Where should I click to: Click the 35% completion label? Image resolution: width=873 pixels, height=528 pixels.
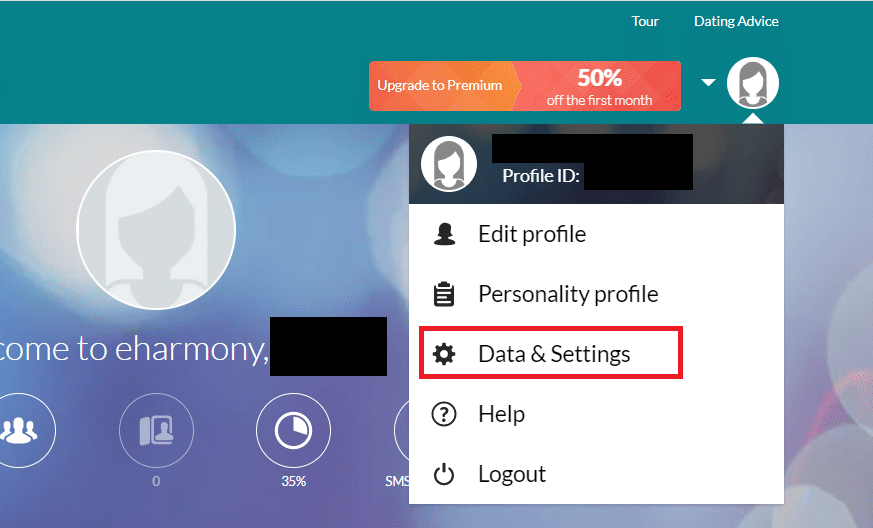point(293,481)
